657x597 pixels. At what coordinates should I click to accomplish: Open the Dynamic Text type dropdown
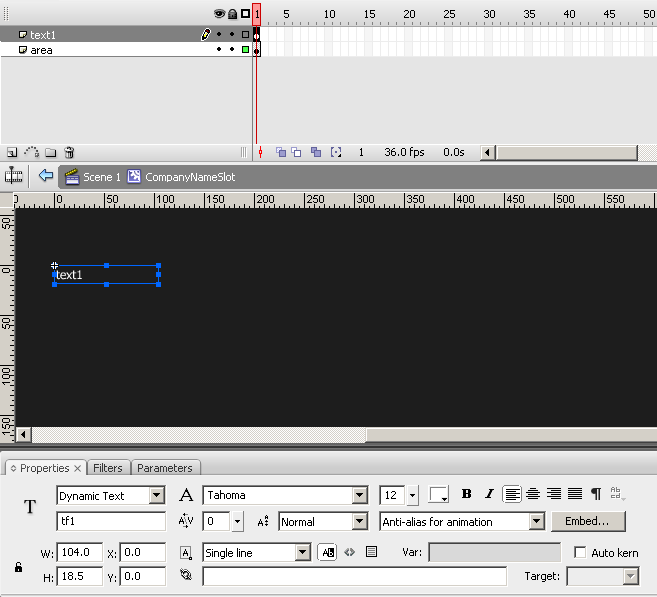coord(156,495)
